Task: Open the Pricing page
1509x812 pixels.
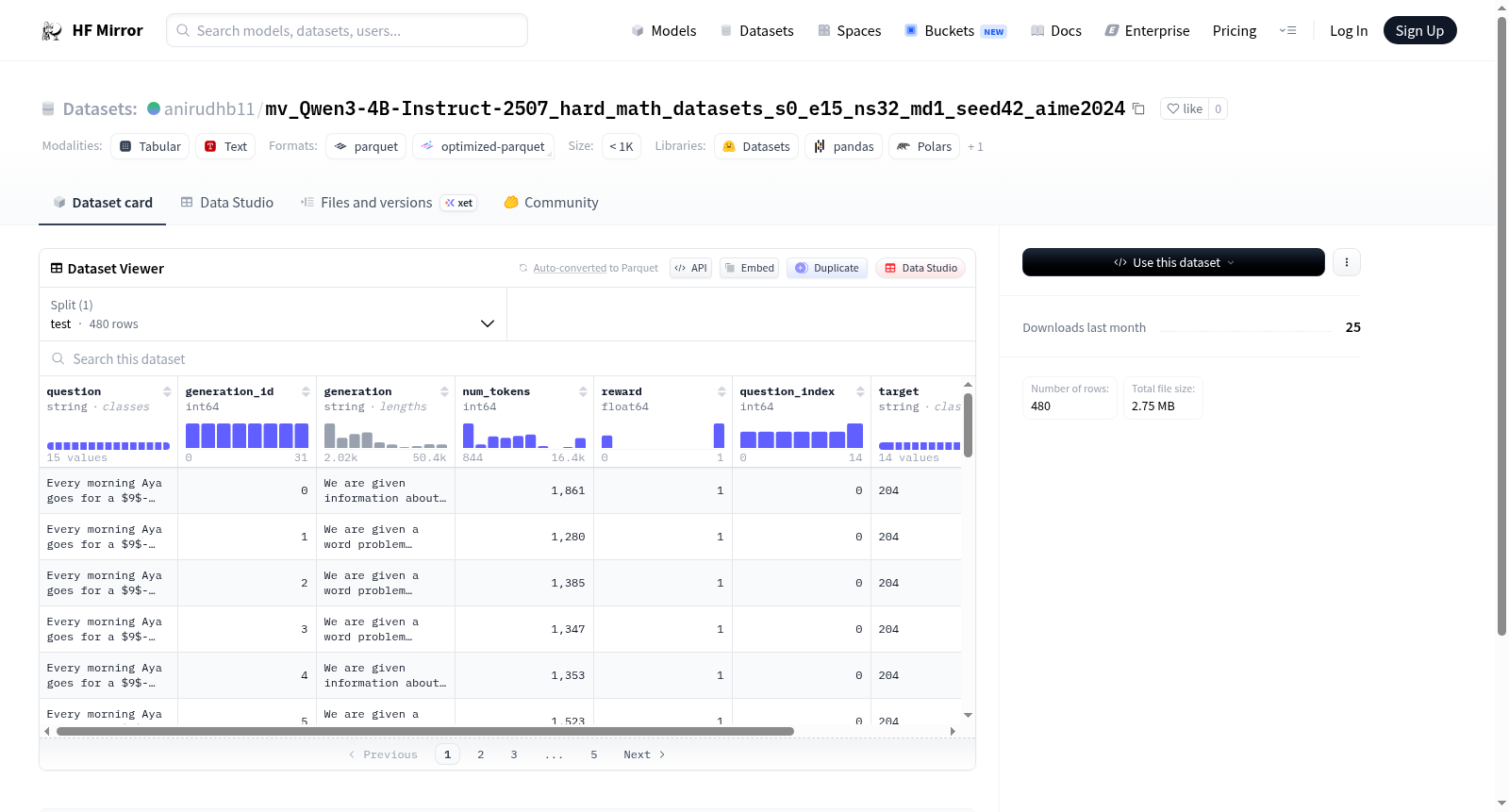Action: (x=1235, y=31)
